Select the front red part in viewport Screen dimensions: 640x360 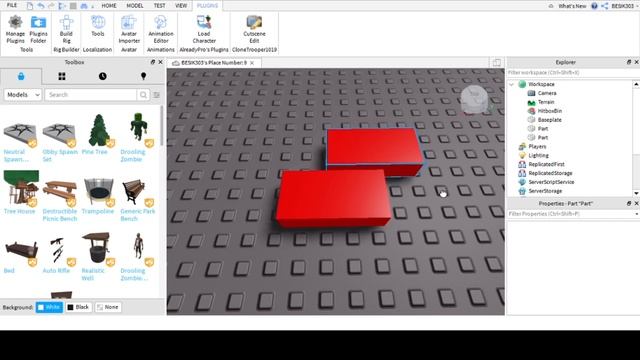pos(333,199)
